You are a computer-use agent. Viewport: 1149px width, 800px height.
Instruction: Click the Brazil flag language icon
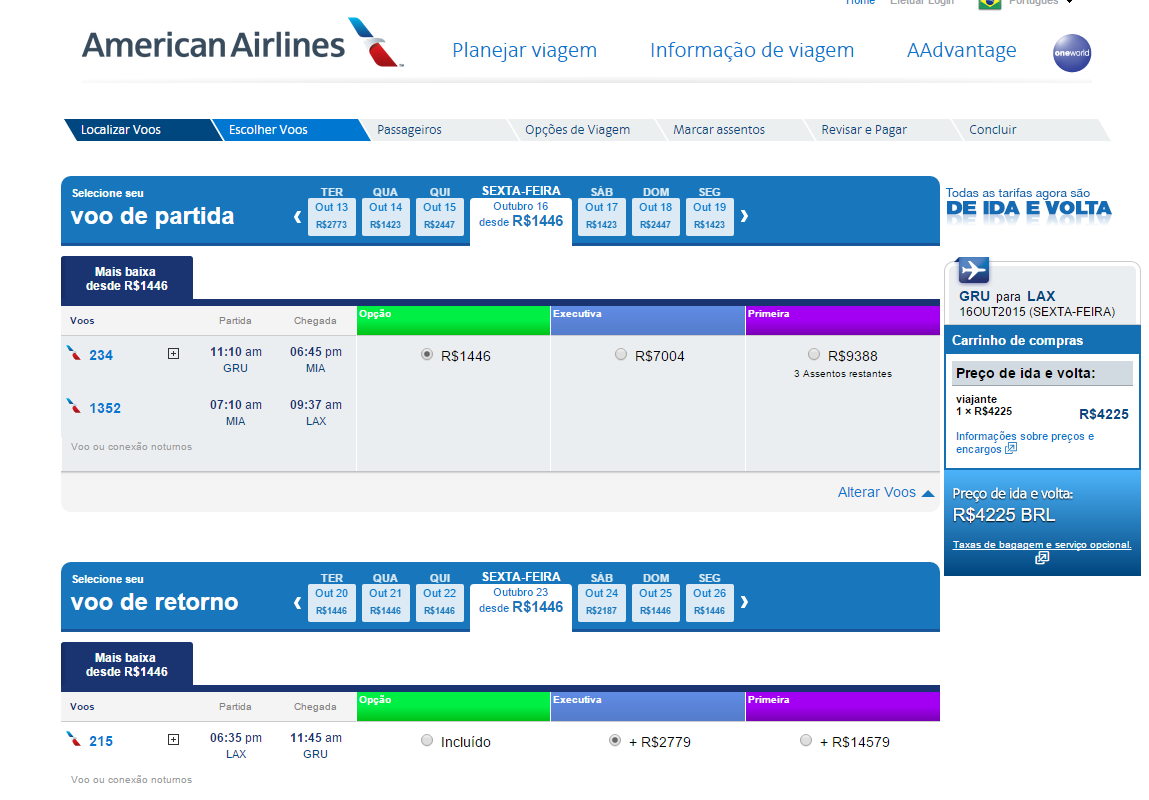pos(990,3)
